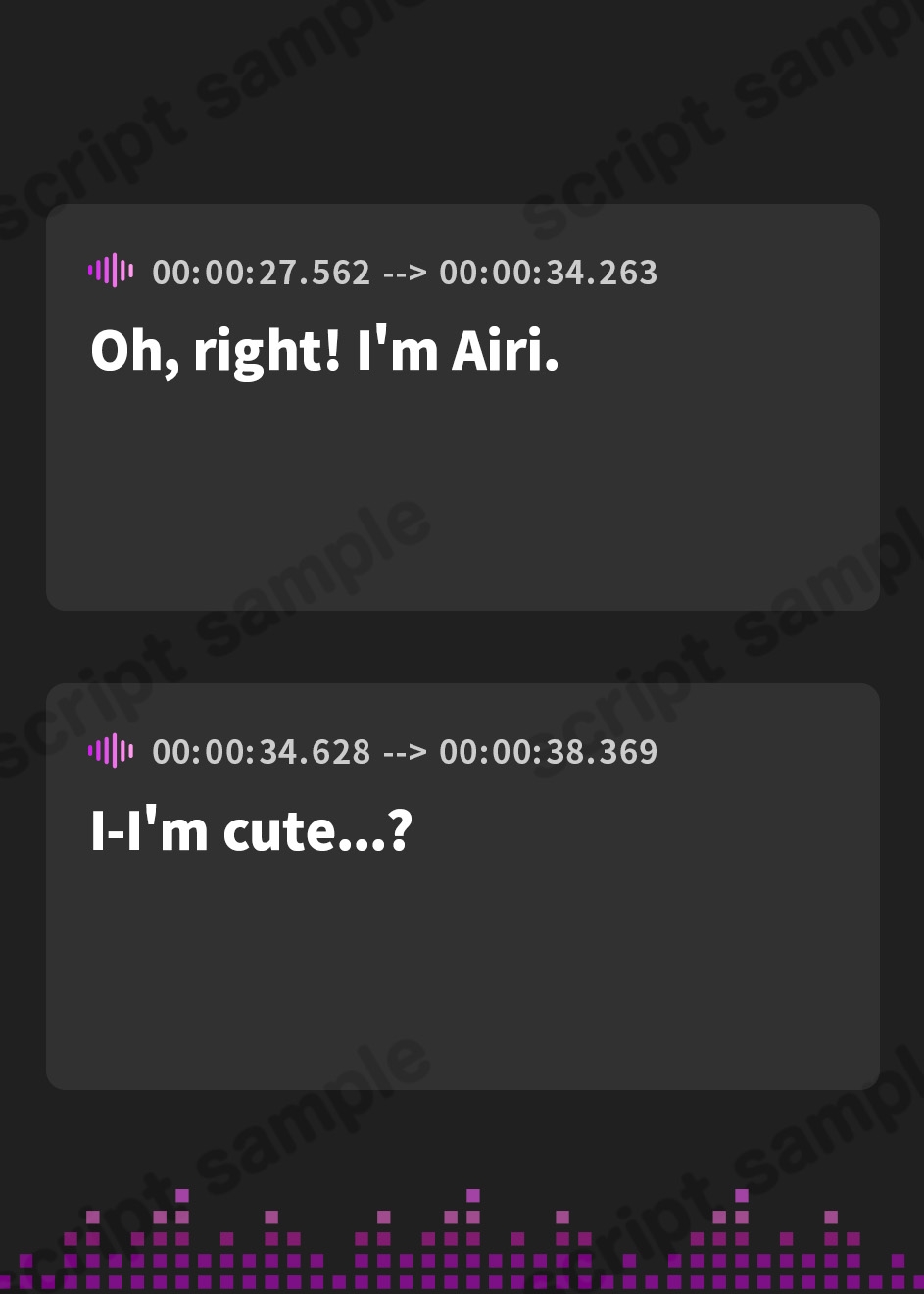Click the dark gap between the subtitle cards
Viewport: 924px width, 1294px height.
coord(461,647)
